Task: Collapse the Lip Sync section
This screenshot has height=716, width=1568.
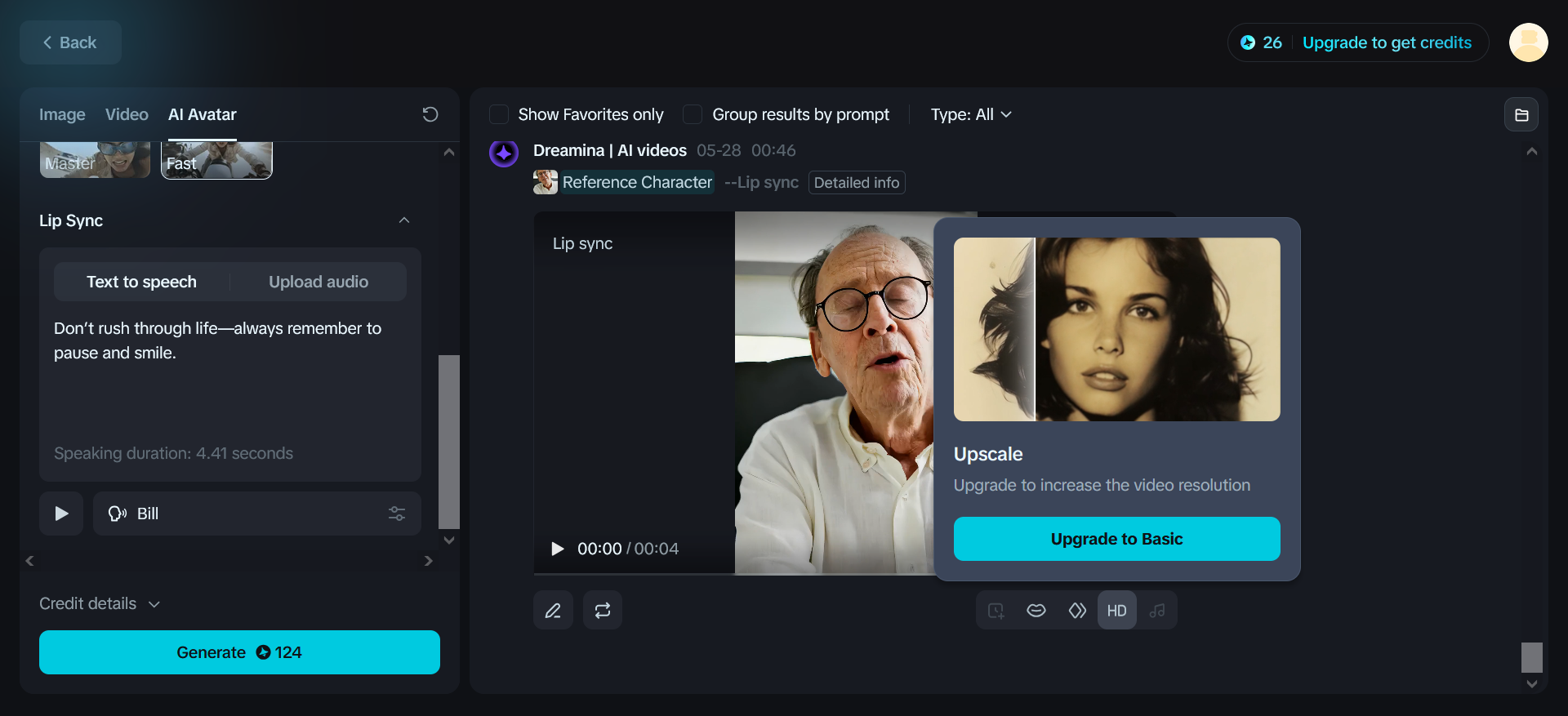Action: (404, 220)
